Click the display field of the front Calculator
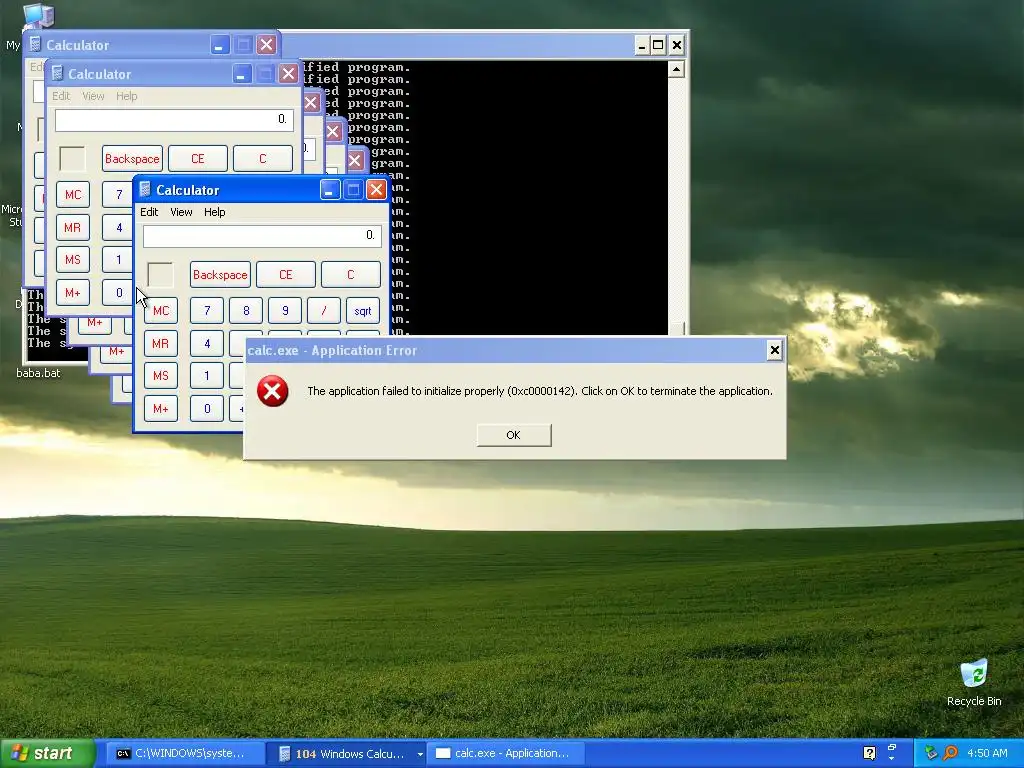 (x=262, y=236)
